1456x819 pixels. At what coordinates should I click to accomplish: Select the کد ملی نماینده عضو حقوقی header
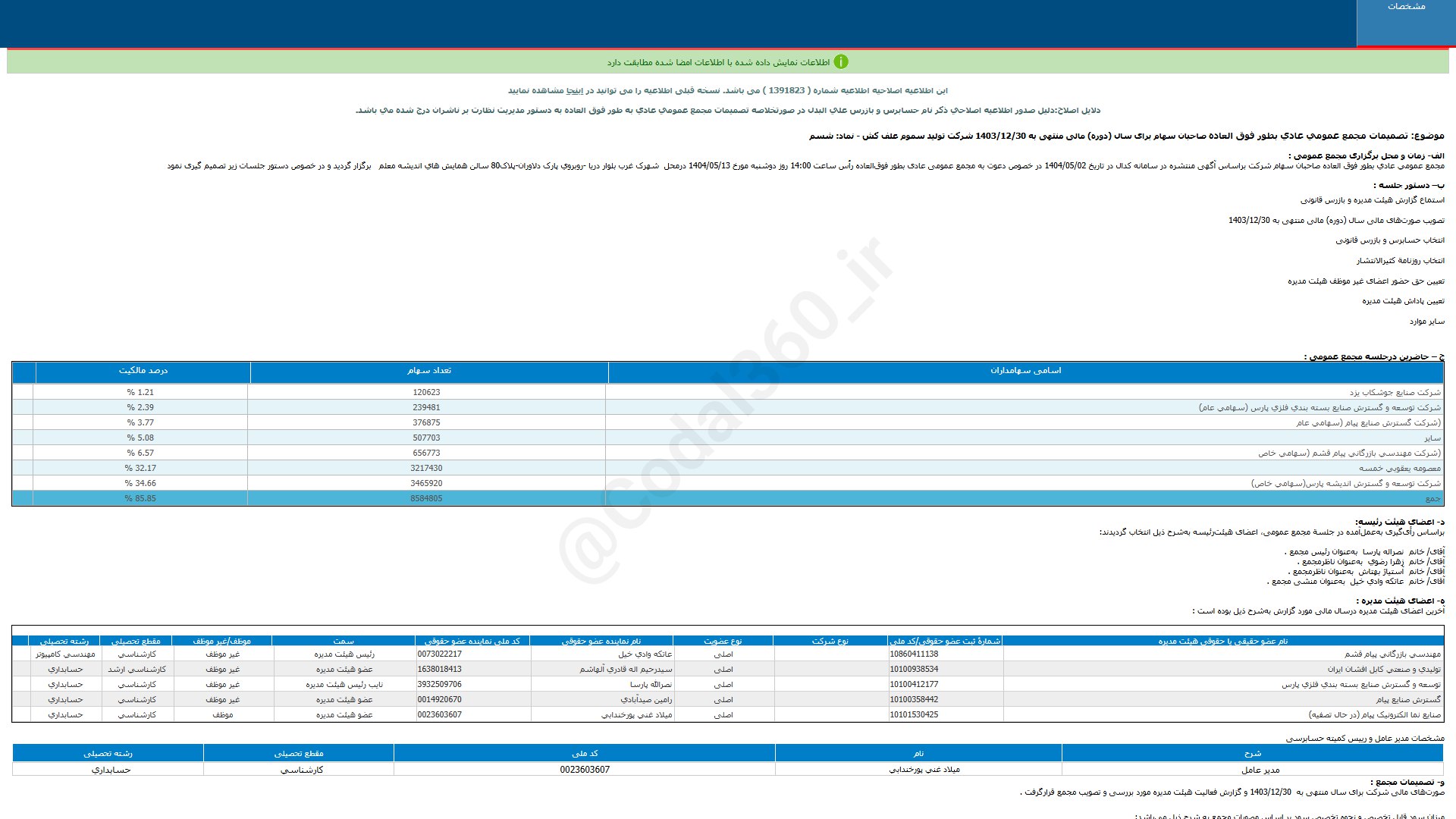pos(472,642)
